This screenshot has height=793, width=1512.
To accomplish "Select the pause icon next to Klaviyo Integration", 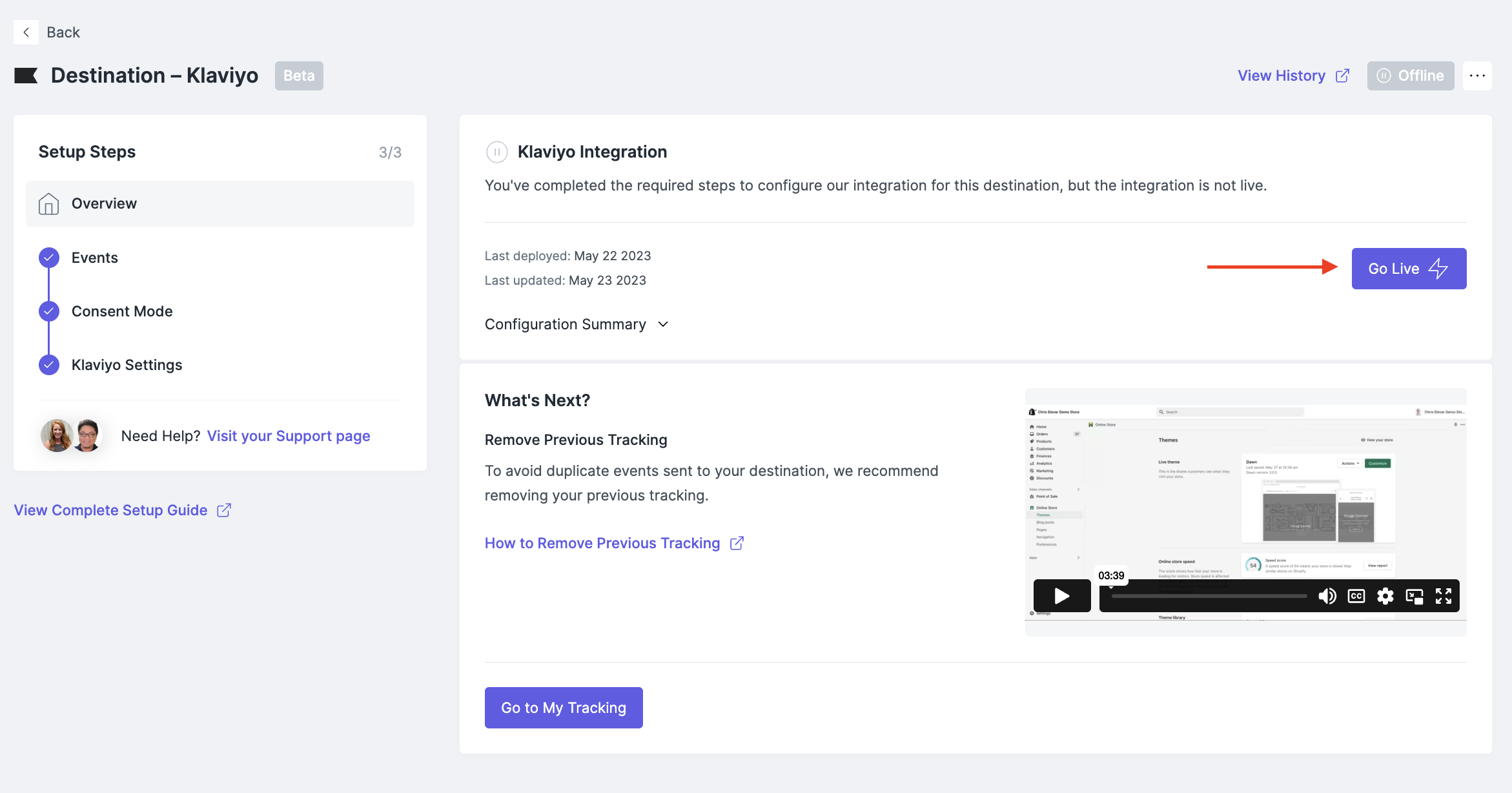I will 496,152.
